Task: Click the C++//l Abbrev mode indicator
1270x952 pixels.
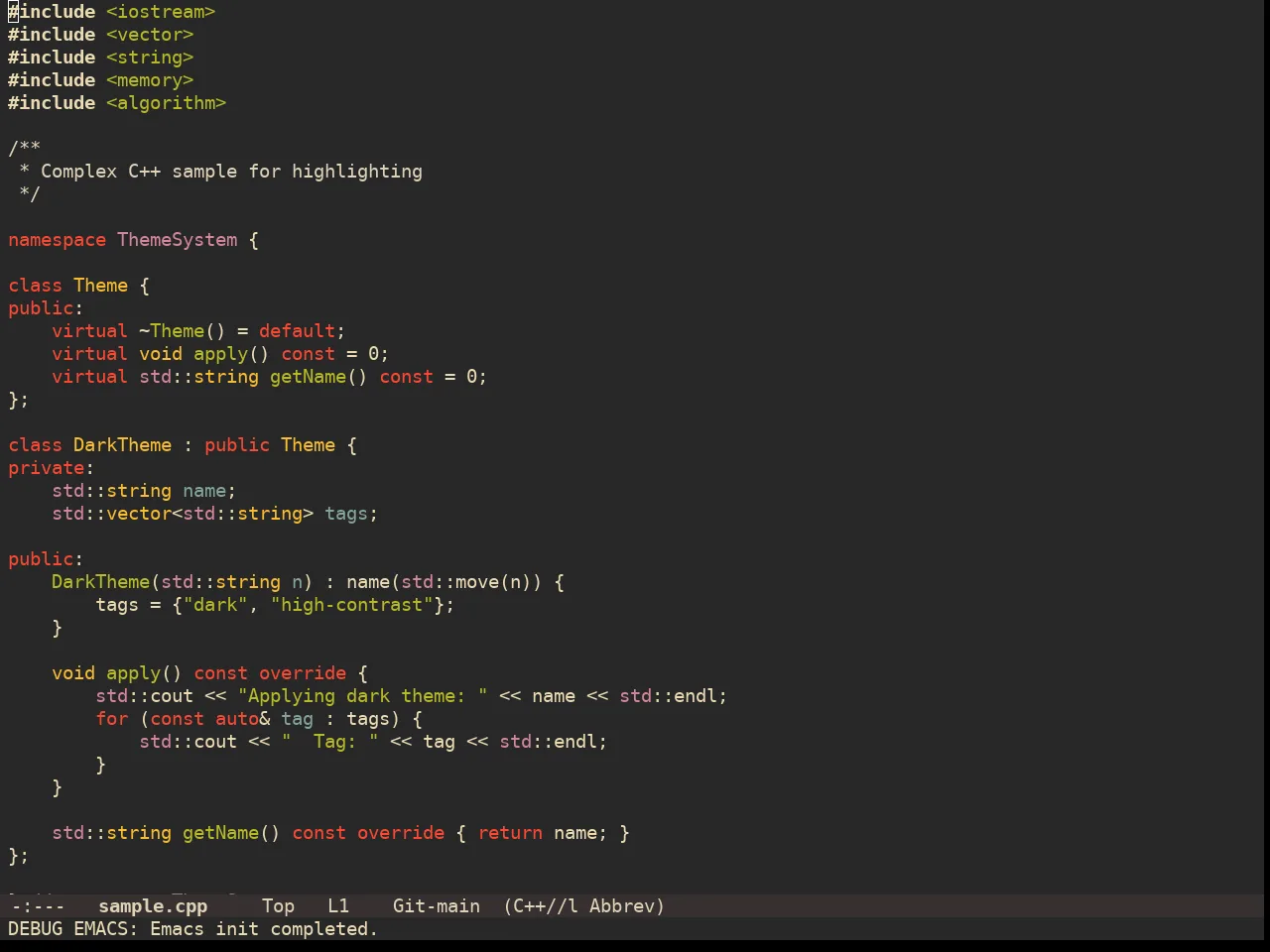Action: [583, 906]
